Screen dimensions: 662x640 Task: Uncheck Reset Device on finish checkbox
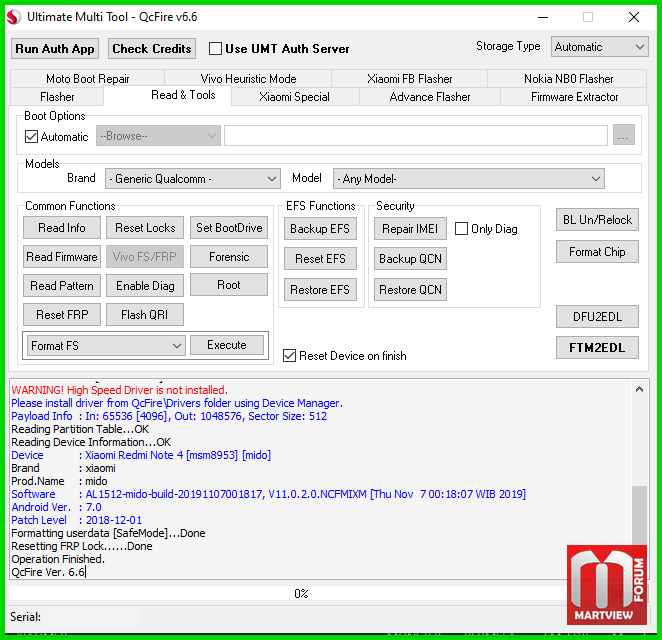[289, 355]
